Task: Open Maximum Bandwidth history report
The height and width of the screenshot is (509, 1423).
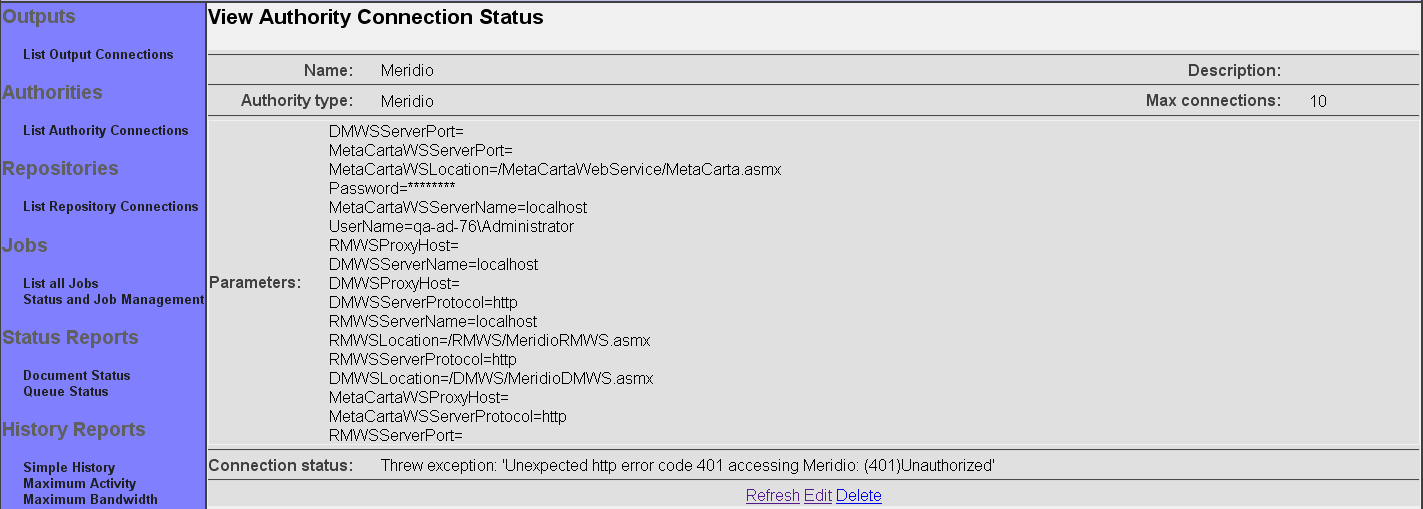Action: coord(90,500)
